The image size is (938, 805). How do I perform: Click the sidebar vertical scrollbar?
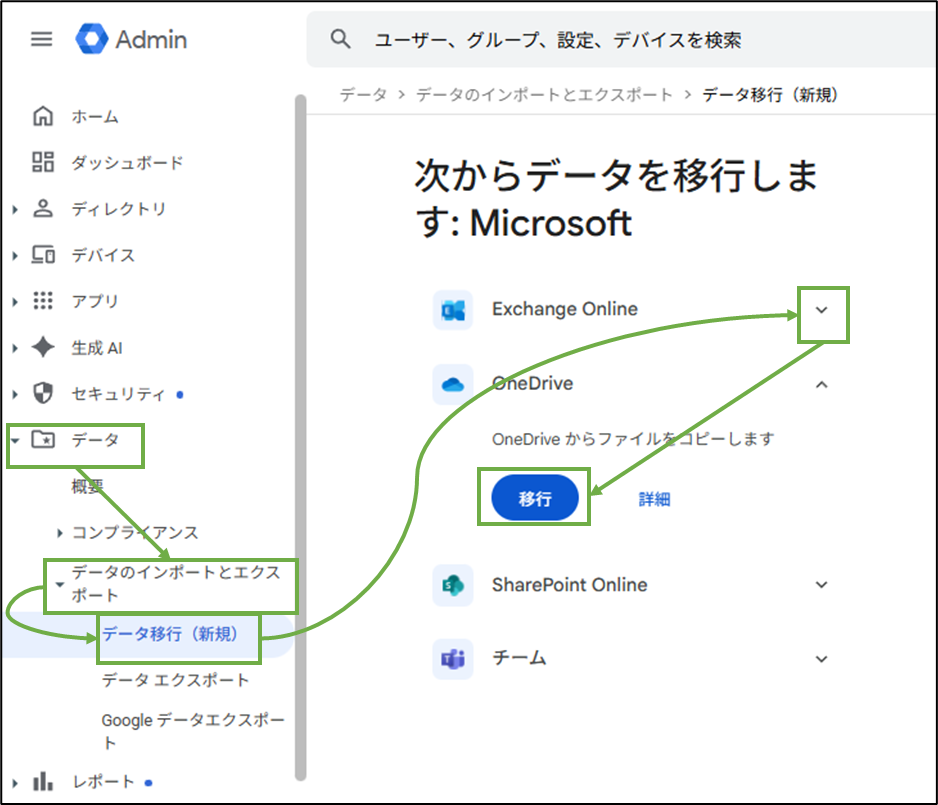tap(301, 437)
